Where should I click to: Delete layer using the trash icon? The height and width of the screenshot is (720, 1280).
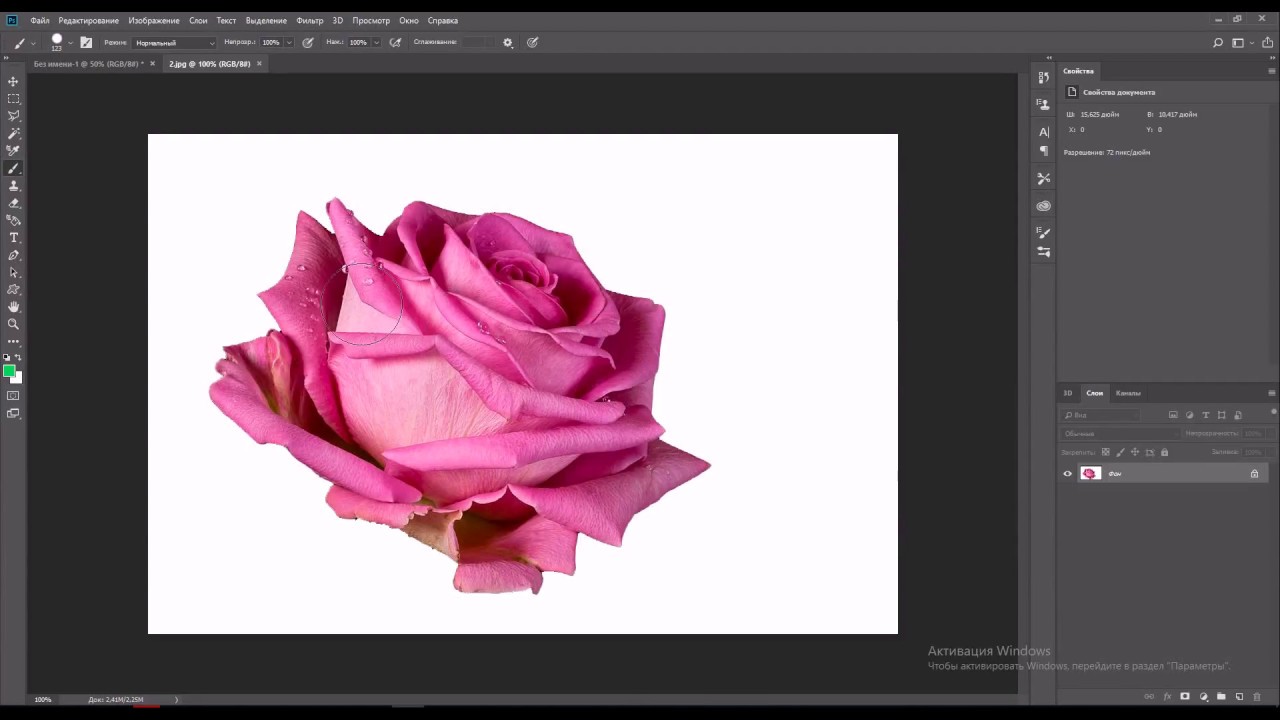(x=1257, y=696)
